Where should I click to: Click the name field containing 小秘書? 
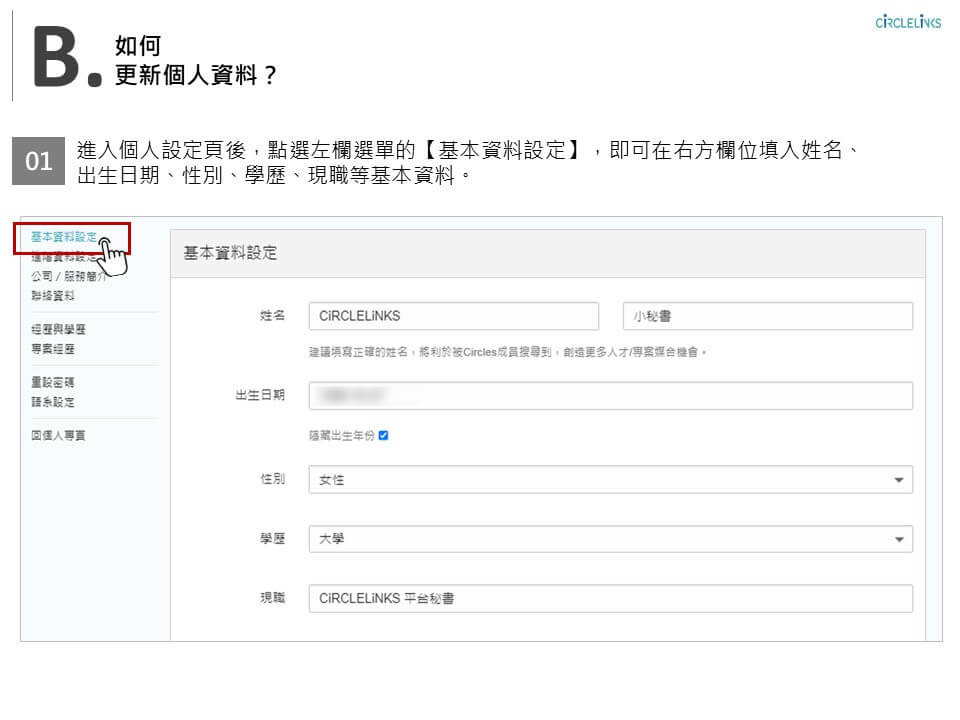point(767,316)
